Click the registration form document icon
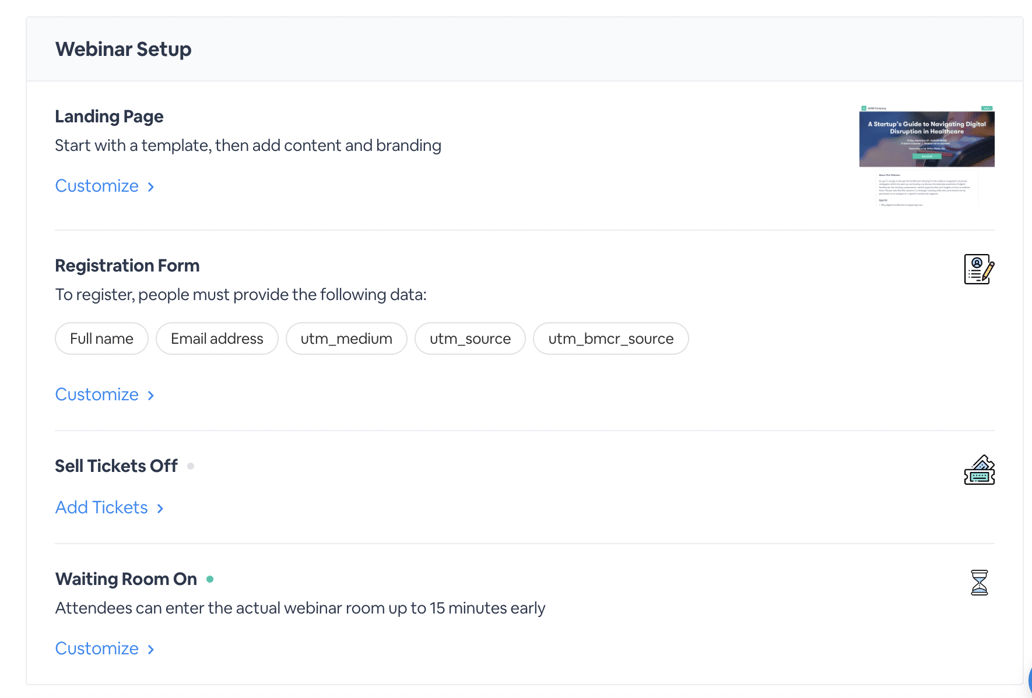Image resolution: width=1032 pixels, height=698 pixels. 978,268
